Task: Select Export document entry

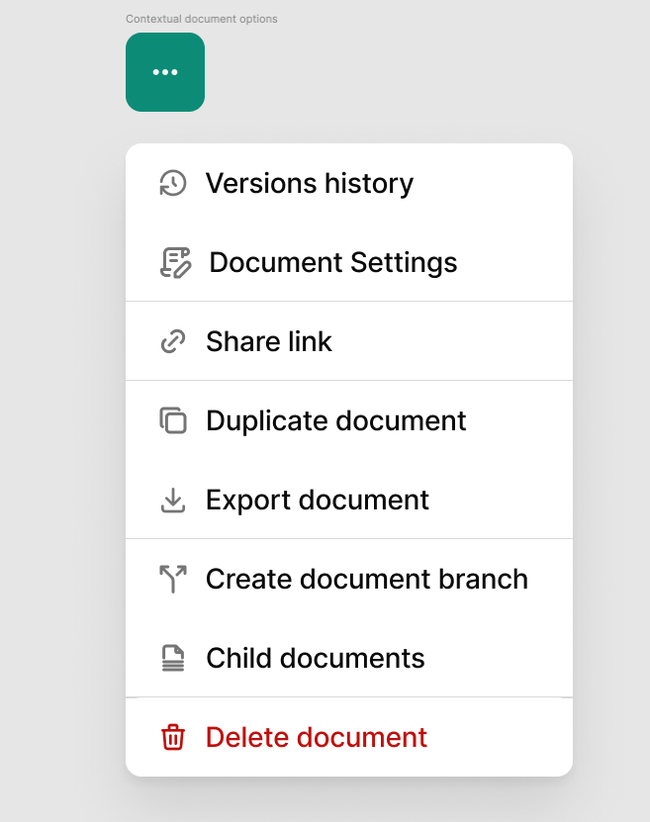Action: 317,500
